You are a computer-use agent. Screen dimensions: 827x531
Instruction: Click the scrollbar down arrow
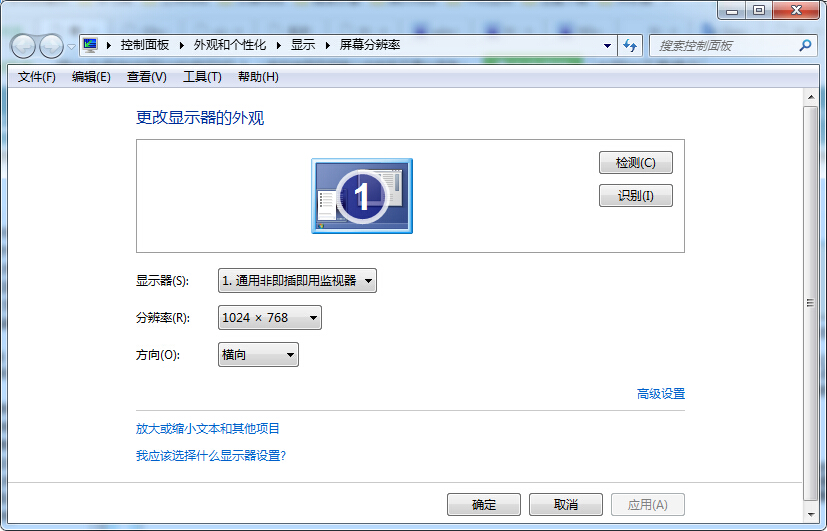811,514
